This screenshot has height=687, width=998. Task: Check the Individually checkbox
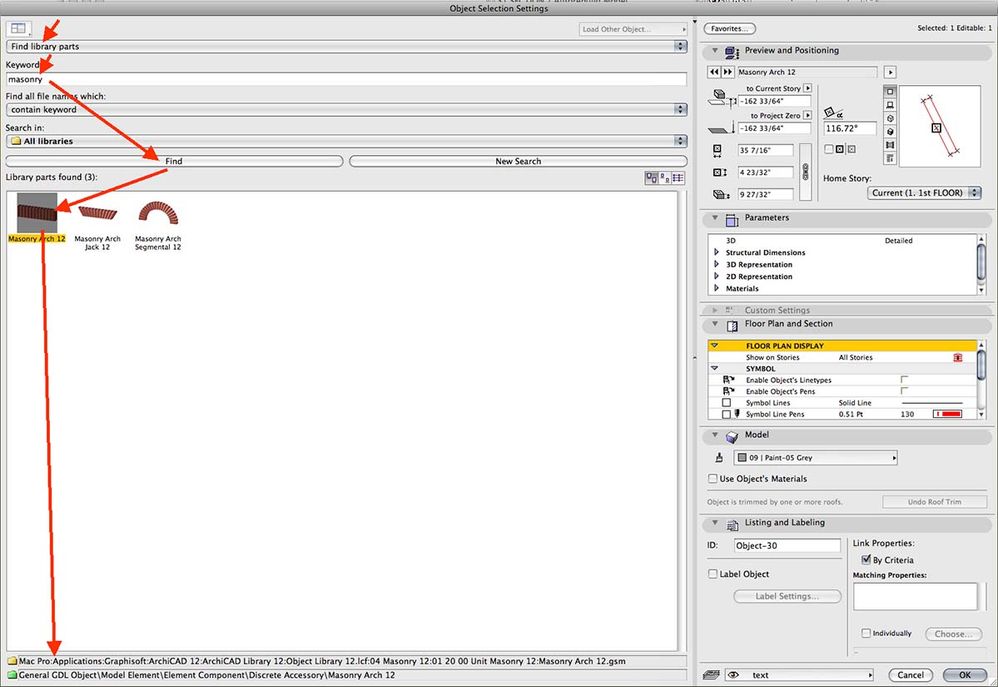(866, 634)
